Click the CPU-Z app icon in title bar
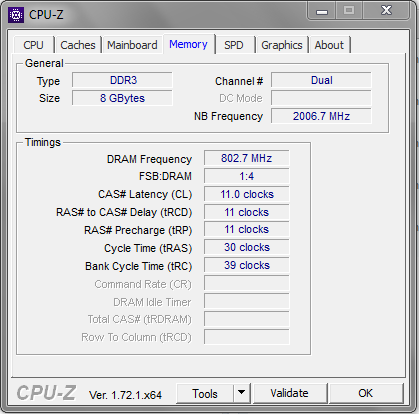 tap(16, 15)
